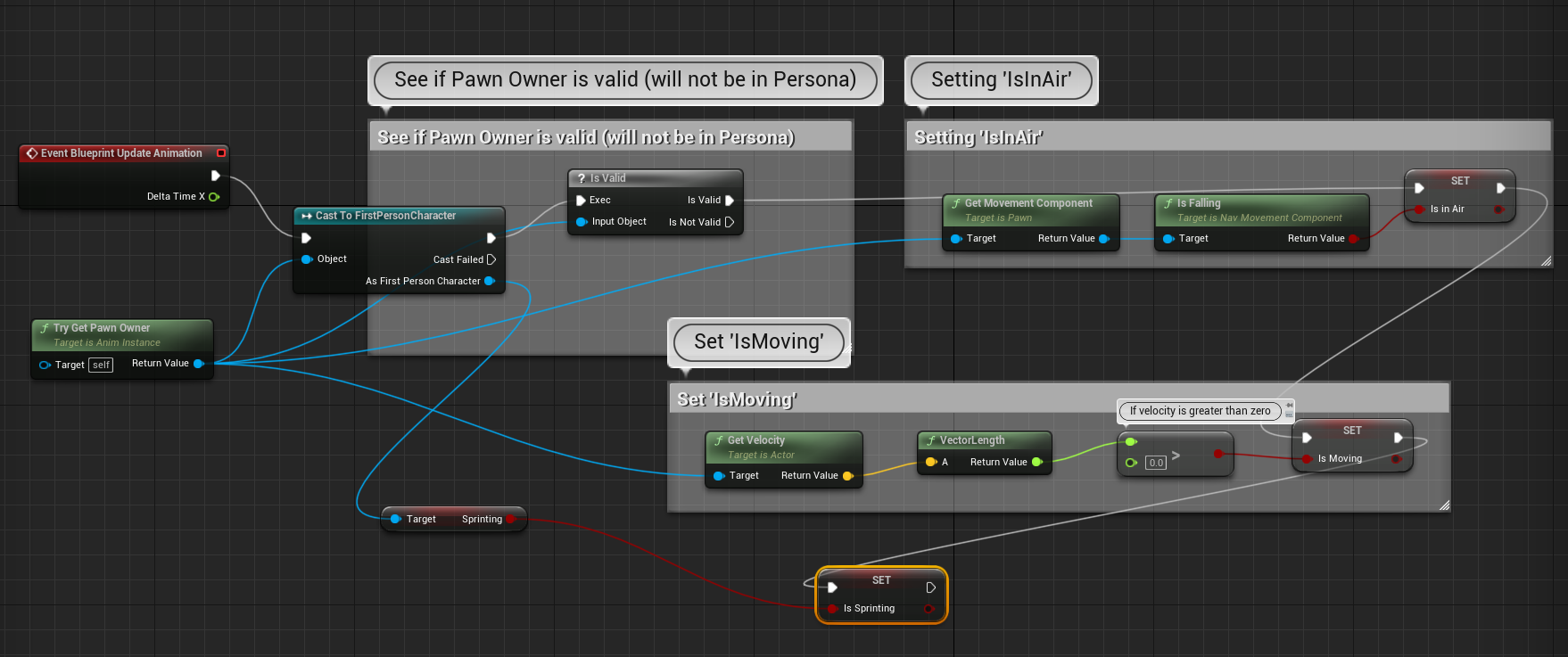
Task: Click the red delegate pin on Event Blueprint Update Animation
Action: pos(221,153)
